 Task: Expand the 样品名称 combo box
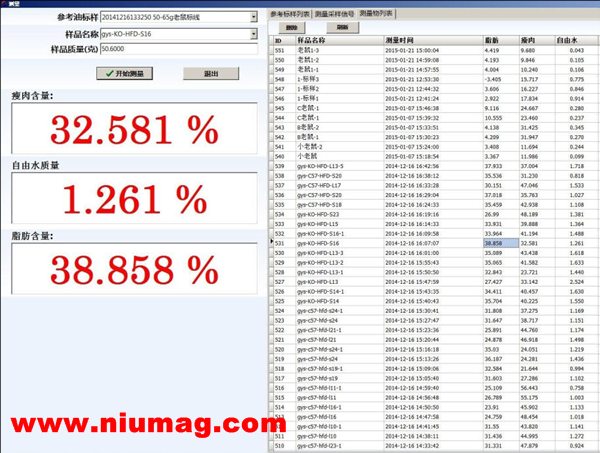(x=252, y=33)
